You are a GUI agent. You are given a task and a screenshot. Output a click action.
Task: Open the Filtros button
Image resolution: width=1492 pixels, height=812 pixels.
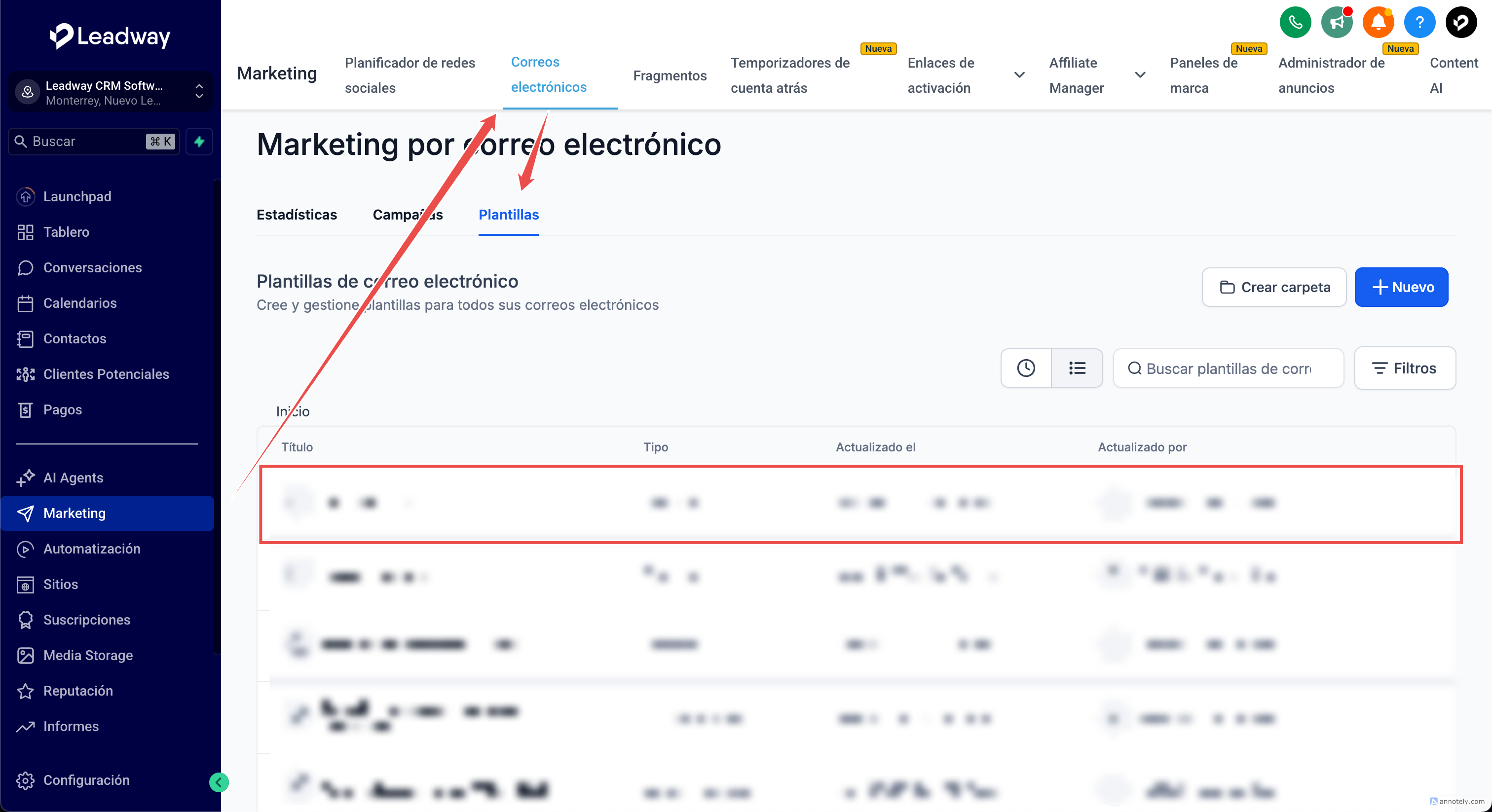click(1405, 368)
